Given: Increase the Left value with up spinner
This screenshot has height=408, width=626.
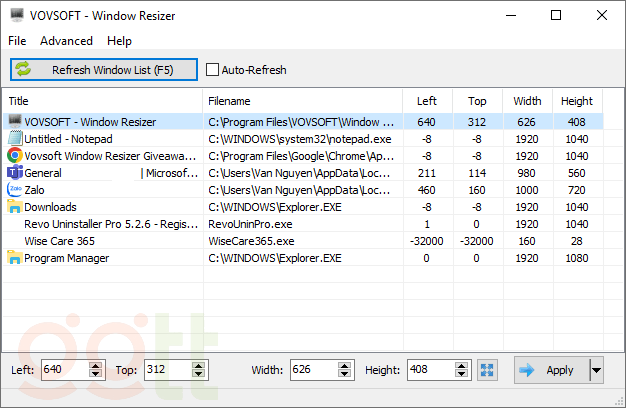Looking at the screenshot, I should (x=96, y=366).
